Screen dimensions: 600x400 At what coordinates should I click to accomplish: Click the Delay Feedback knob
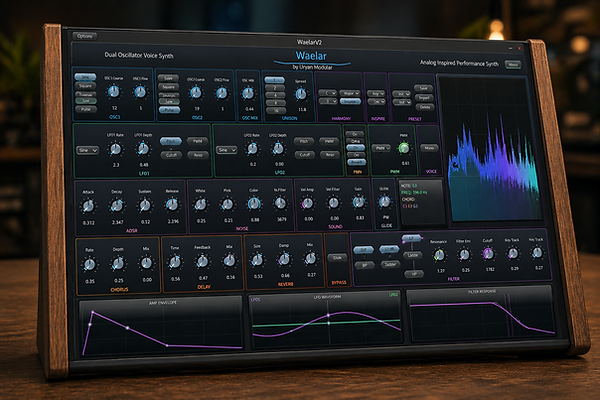202,261
